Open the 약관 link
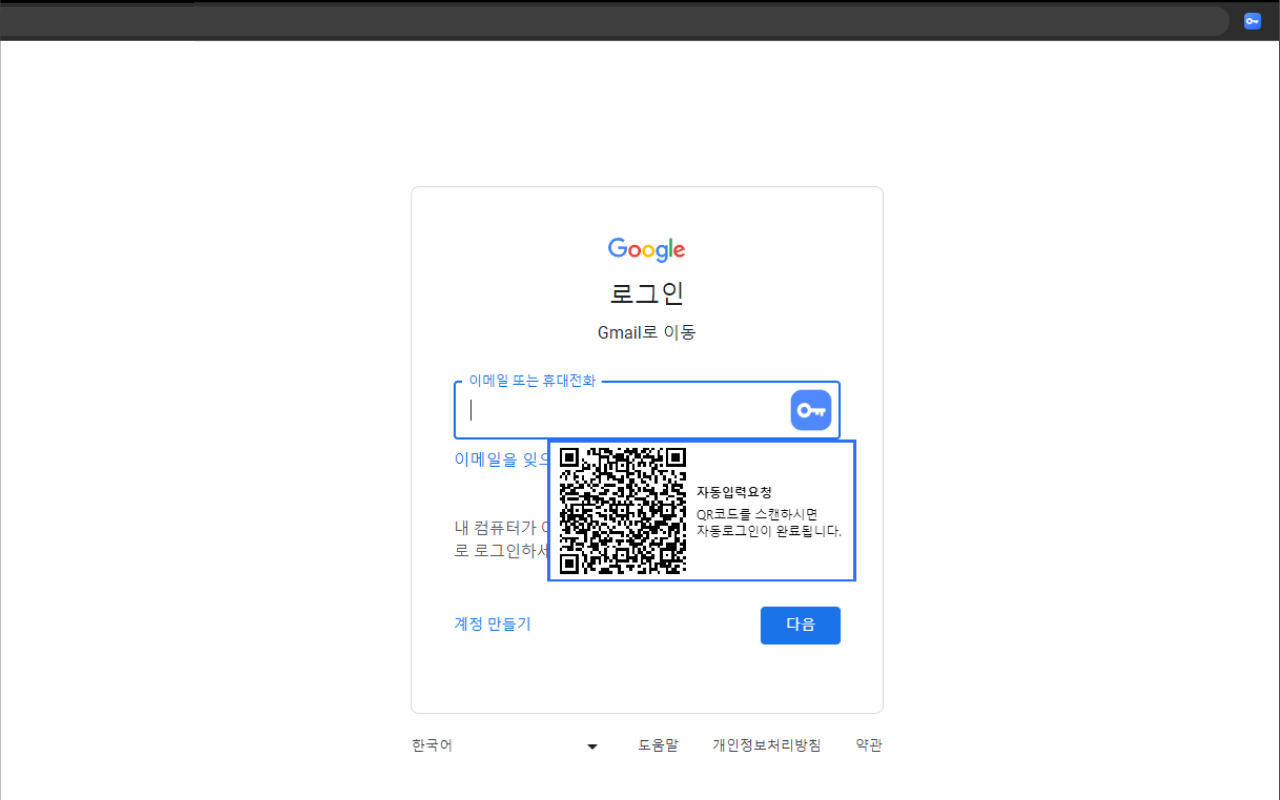The image size is (1280, 800). [x=869, y=746]
